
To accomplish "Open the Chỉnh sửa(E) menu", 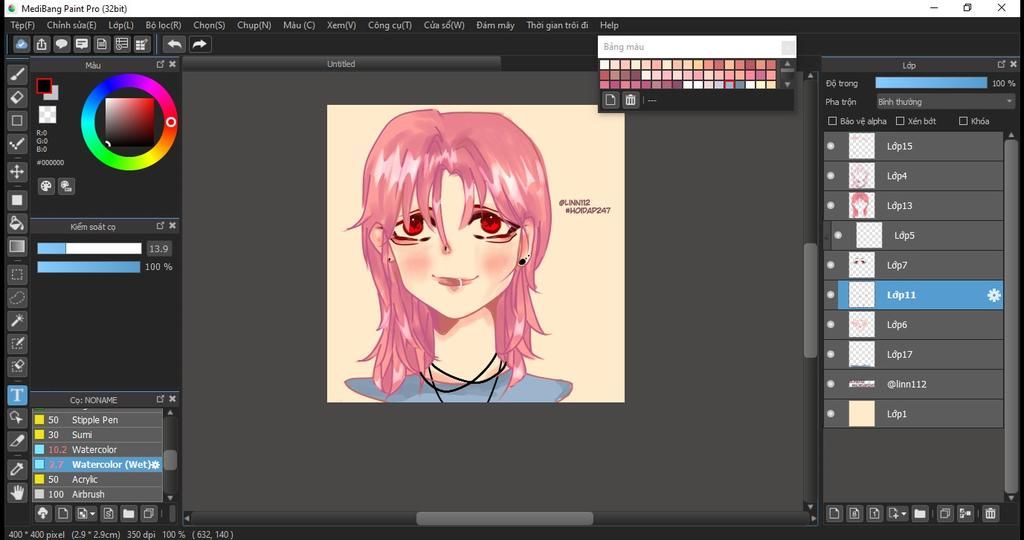I will point(72,25).
